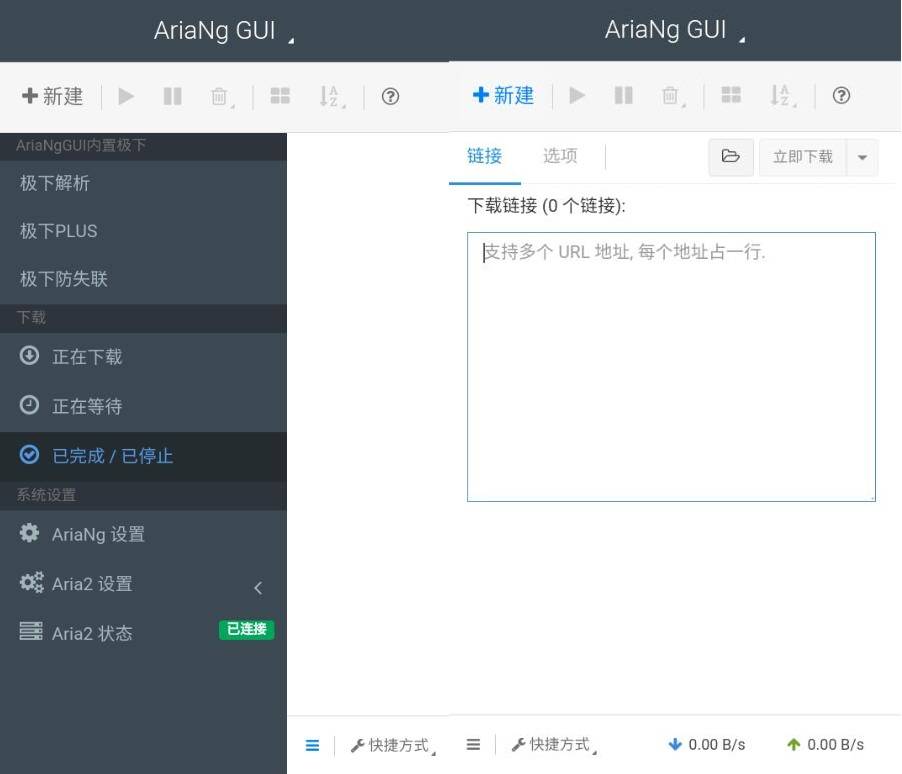Click the delete task icon
Screen dimensions: 902x774
point(670,95)
